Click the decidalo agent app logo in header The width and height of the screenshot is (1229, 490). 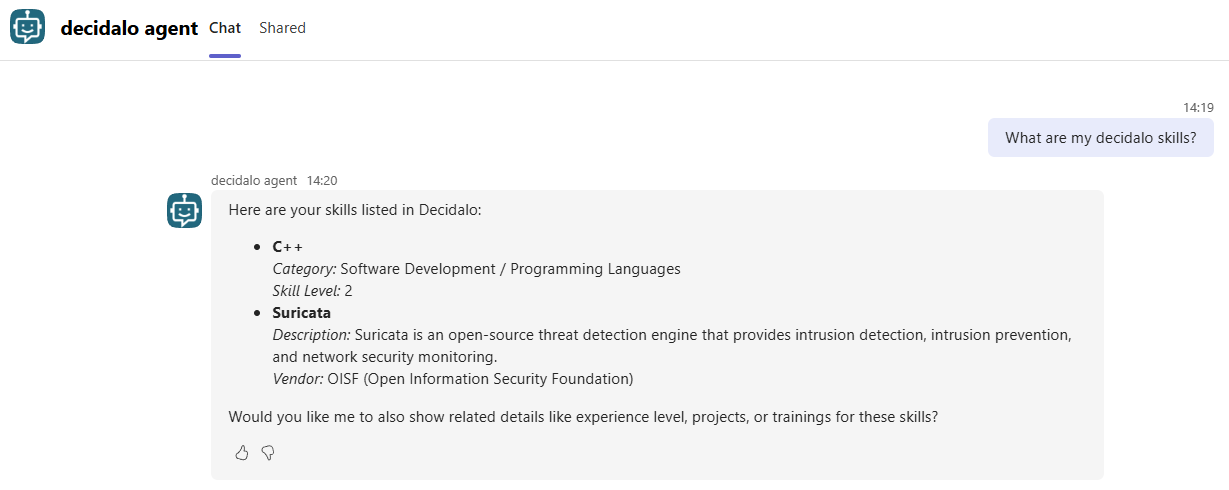[x=28, y=27]
